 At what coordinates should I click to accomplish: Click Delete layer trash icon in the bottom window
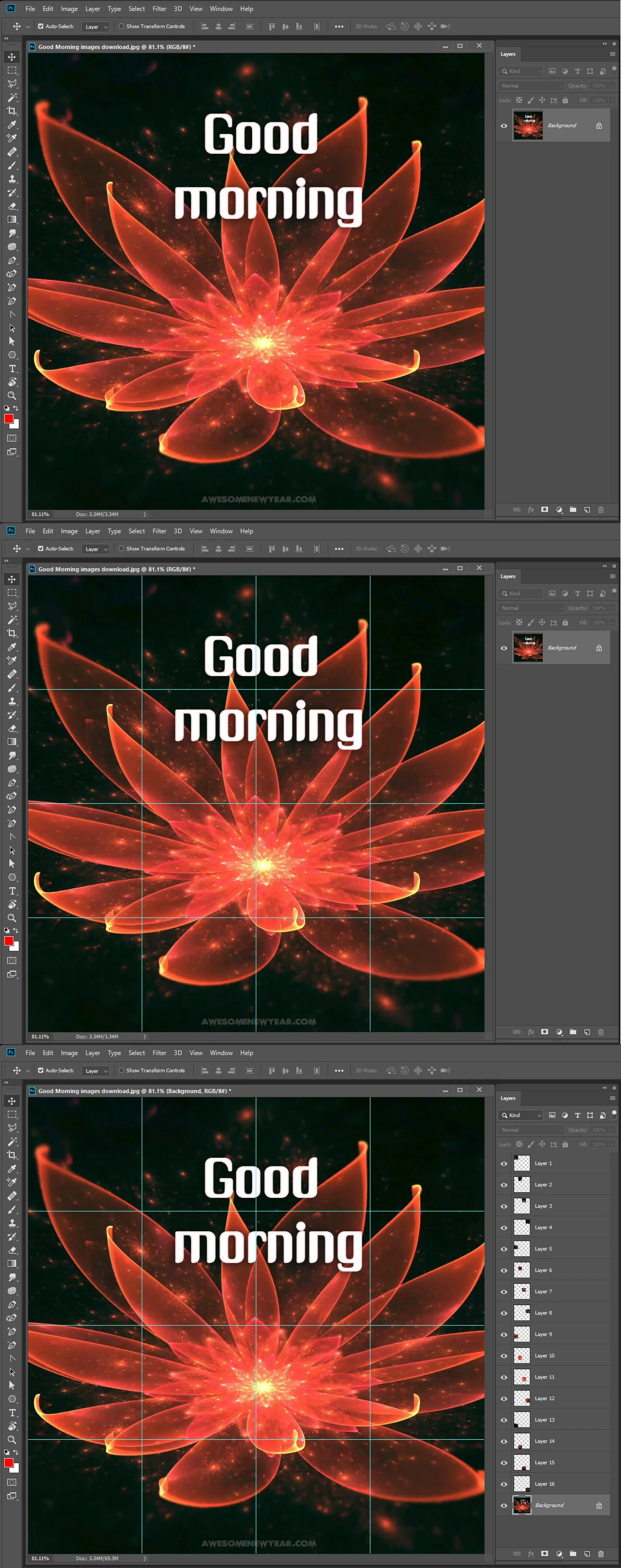(x=601, y=1554)
